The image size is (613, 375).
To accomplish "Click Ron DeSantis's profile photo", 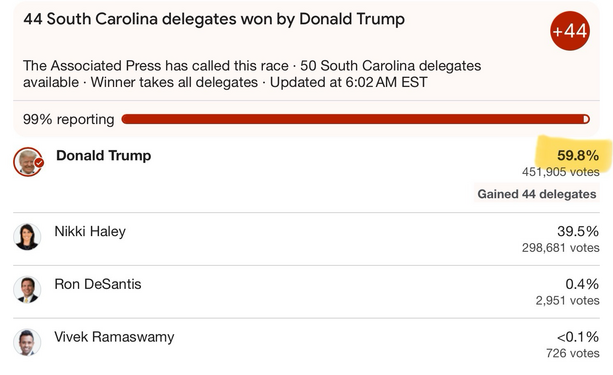I will [27, 289].
